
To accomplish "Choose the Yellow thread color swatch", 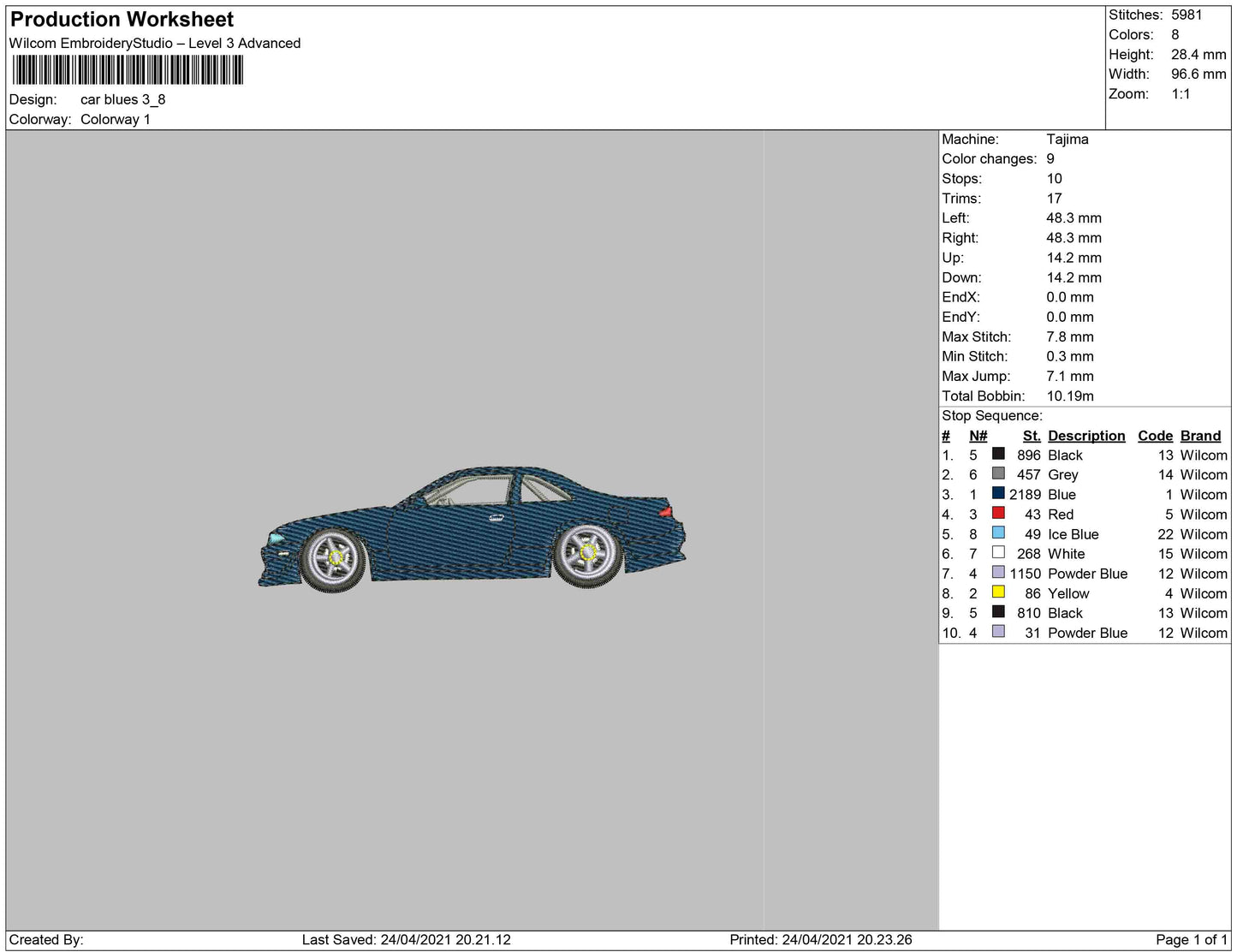I will (x=998, y=592).
